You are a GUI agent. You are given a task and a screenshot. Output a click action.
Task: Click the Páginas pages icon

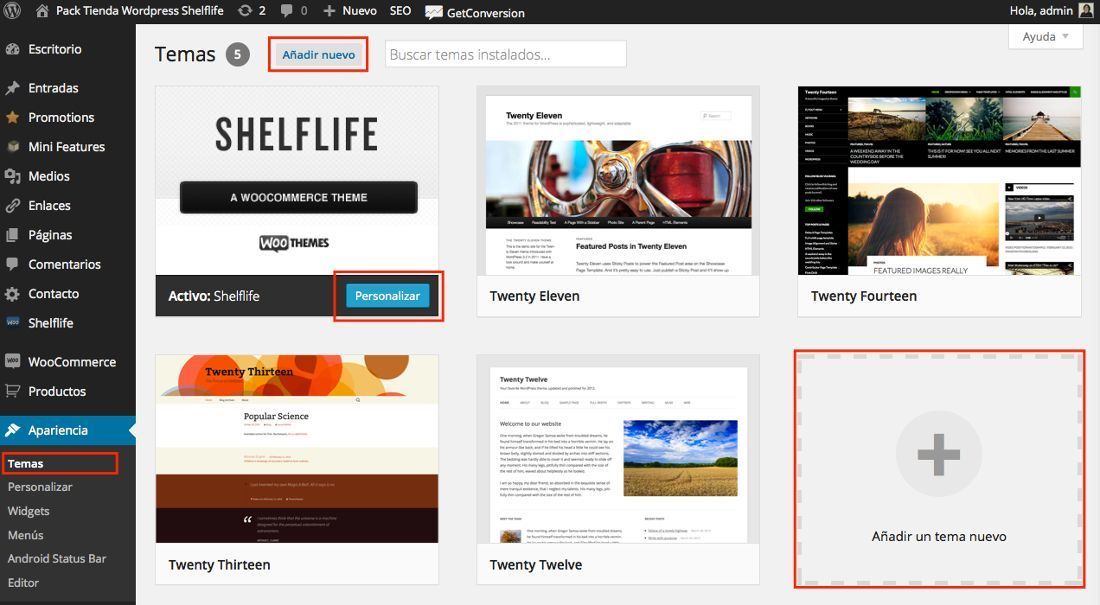13,235
